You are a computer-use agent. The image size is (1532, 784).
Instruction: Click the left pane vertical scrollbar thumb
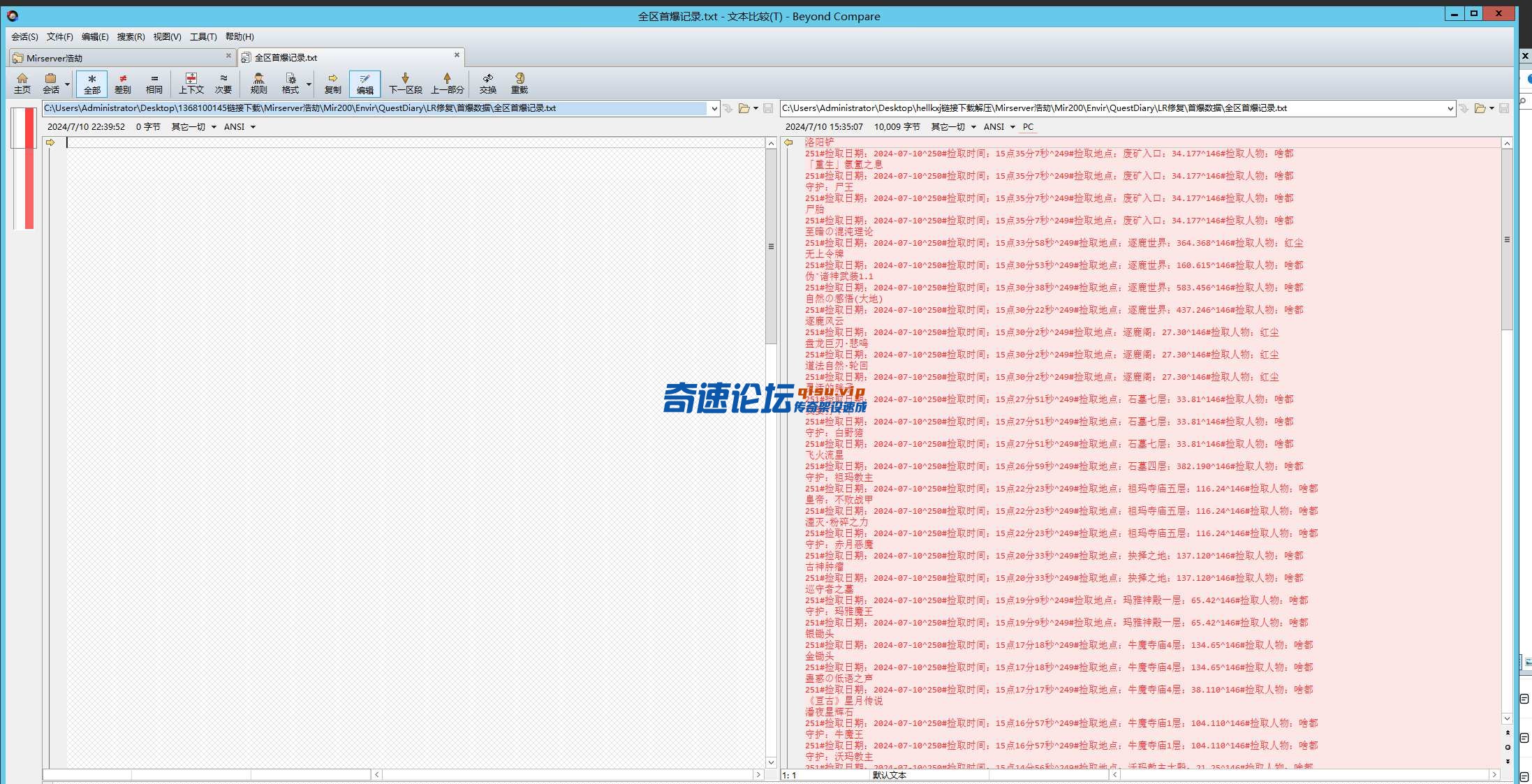point(771,246)
